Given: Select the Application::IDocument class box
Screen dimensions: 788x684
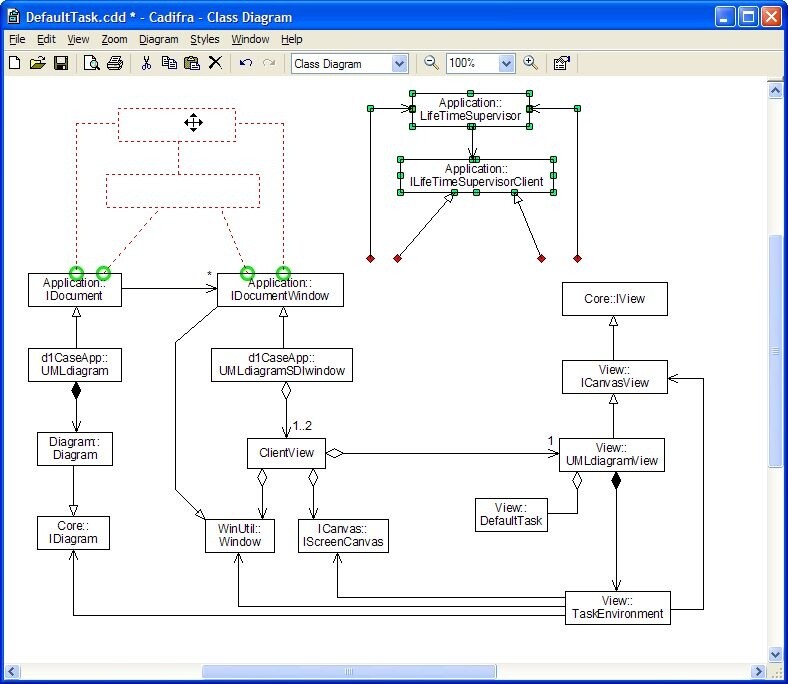Looking at the screenshot, I should [75, 289].
